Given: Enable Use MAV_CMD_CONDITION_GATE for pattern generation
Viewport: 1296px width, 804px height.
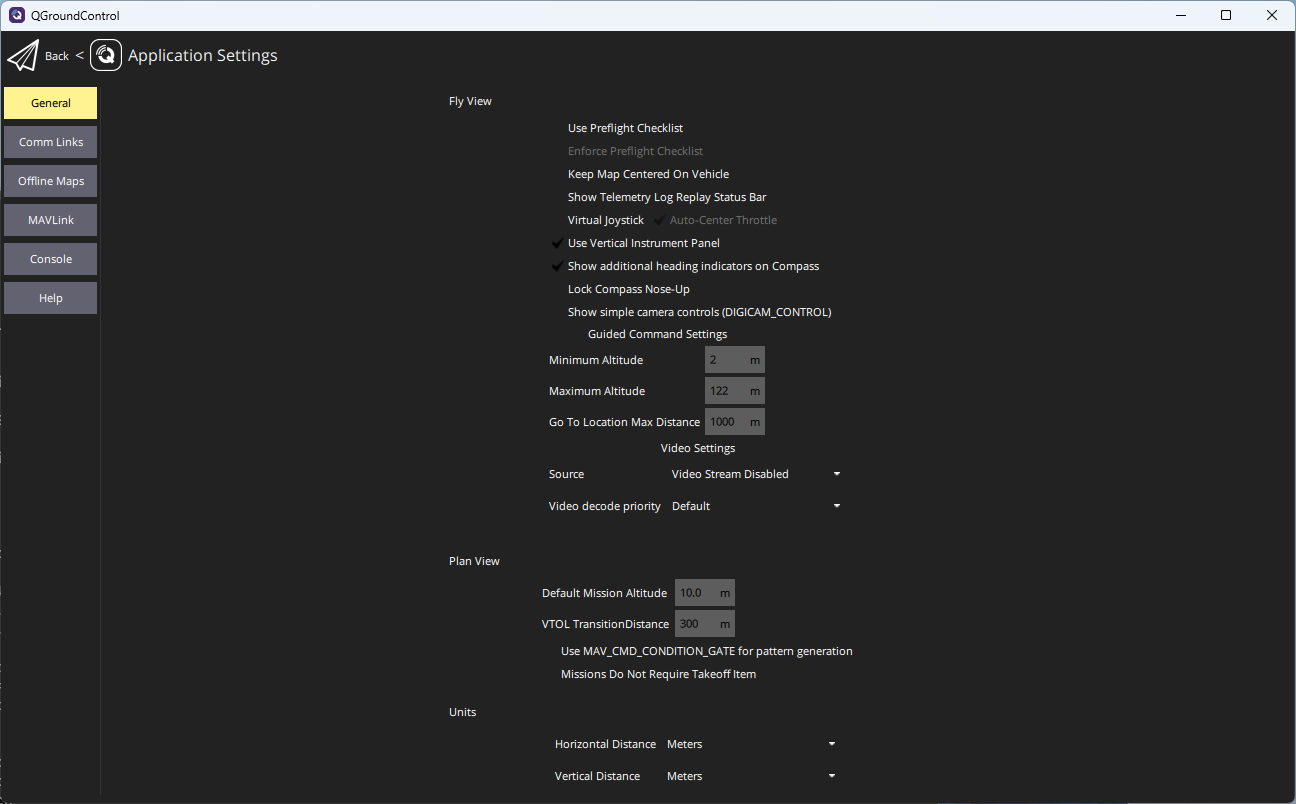Looking at the screenshot, I should [698, 651].
